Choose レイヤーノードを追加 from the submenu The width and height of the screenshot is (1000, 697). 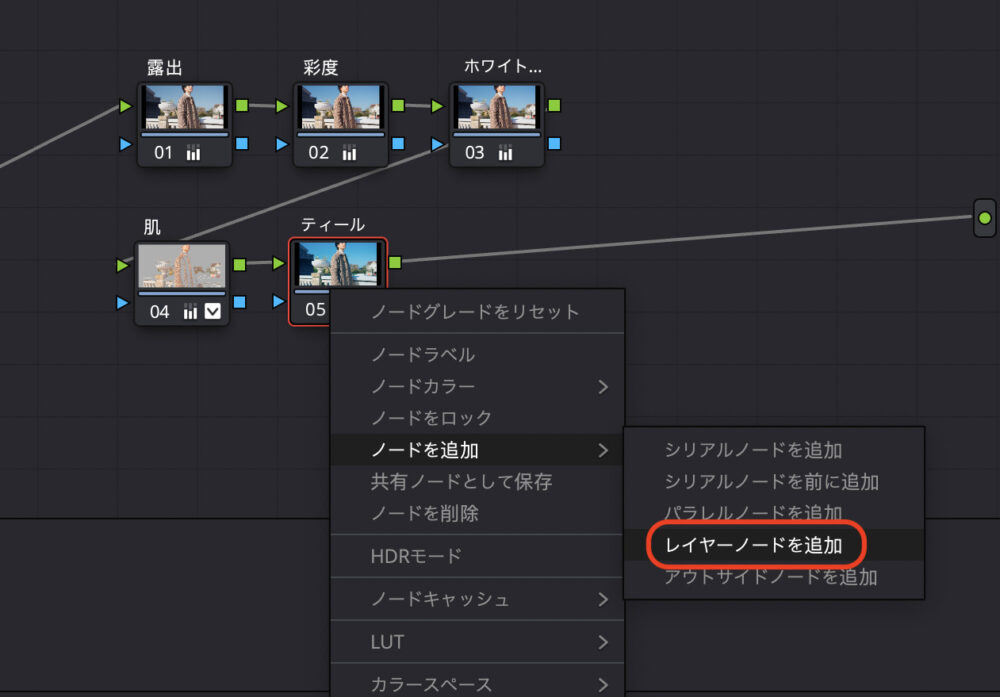click(754, 545)
